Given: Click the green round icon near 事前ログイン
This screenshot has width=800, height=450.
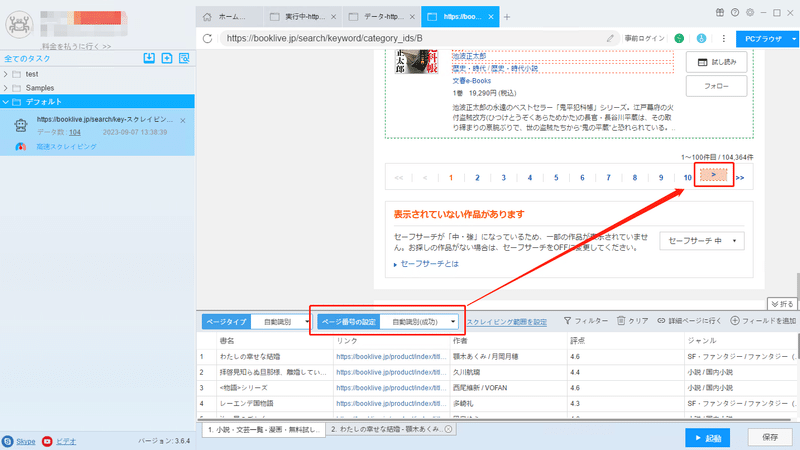Looking at the screenshot, I should pyautogui.click(x=679, y=38).
